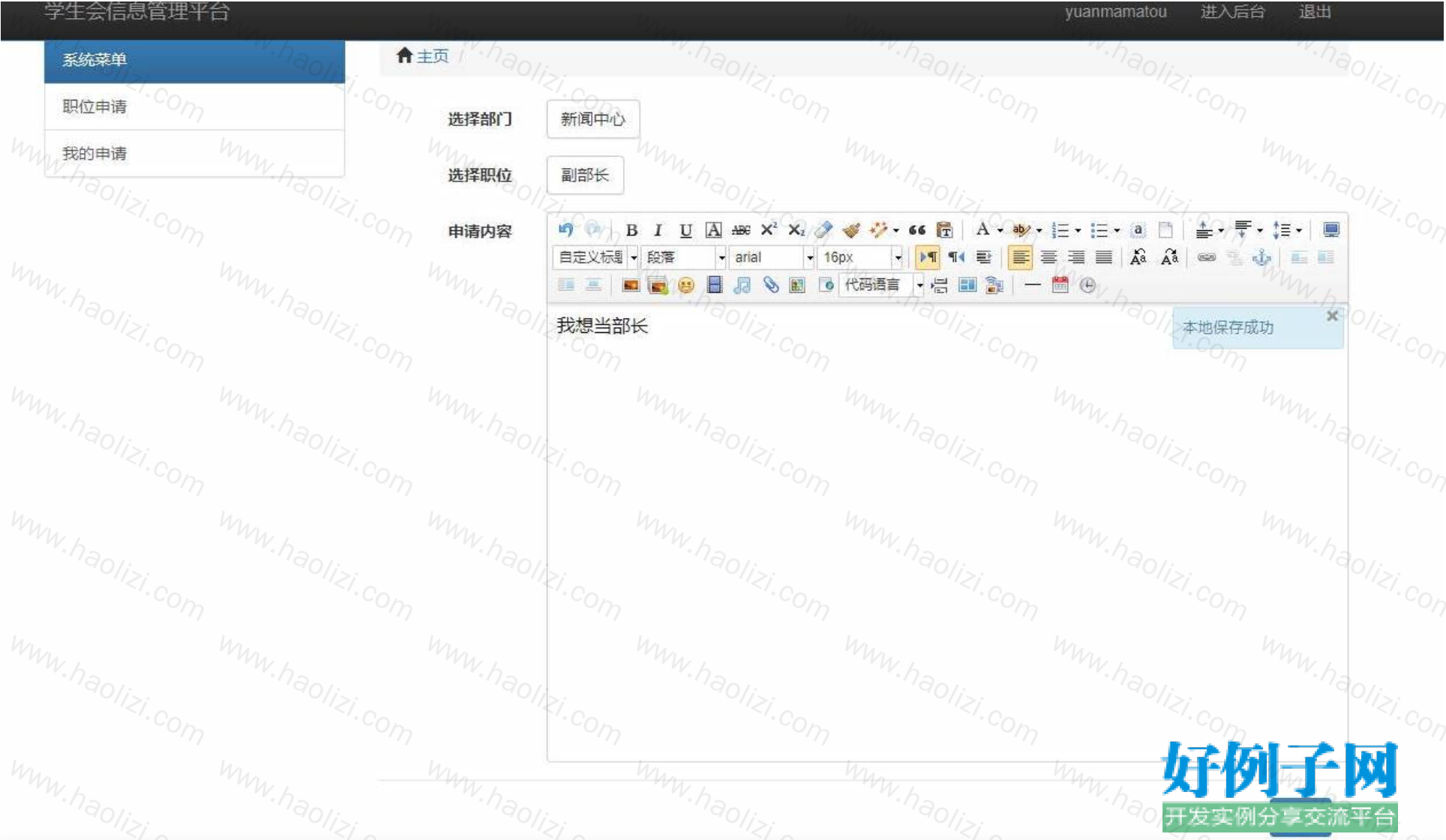Apply auto typeset with the wand icon
The width and height of the screenshot is (1446, 840).
[878, 229]
